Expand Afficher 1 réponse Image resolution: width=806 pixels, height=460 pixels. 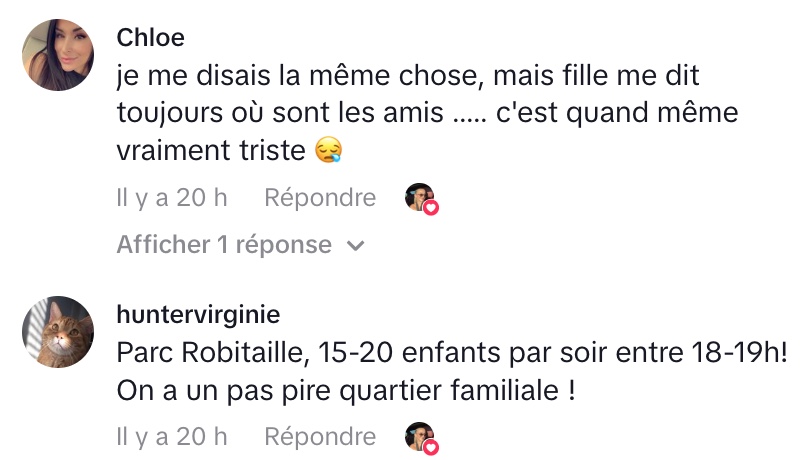[x=224, y=244]
